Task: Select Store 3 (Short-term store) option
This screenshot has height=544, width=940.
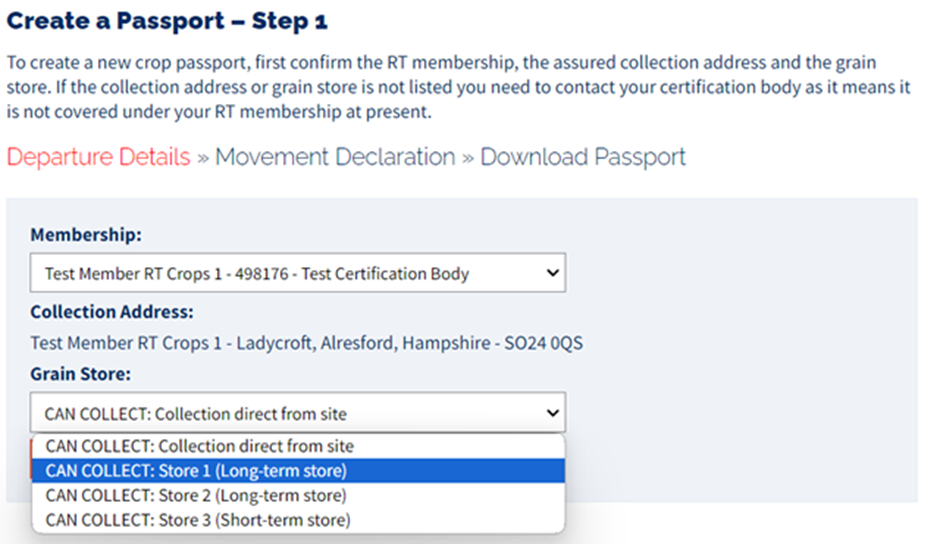Action: pos(198,520)
